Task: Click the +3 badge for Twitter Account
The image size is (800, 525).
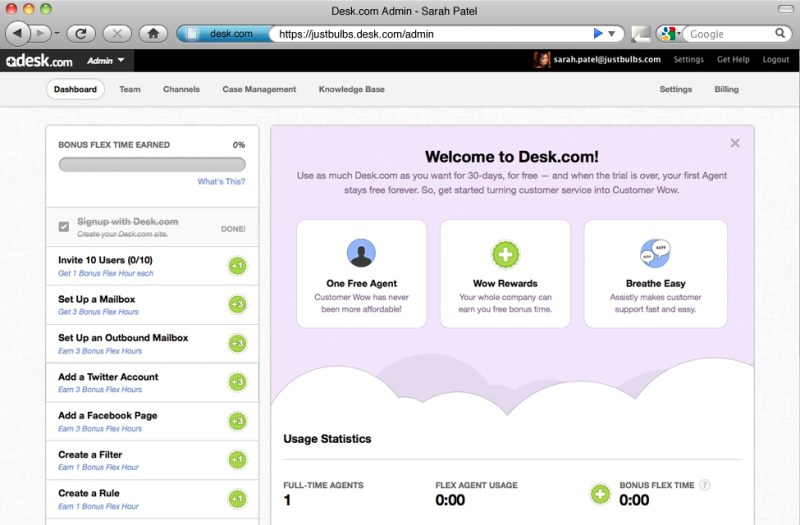Action: [237, 382]
